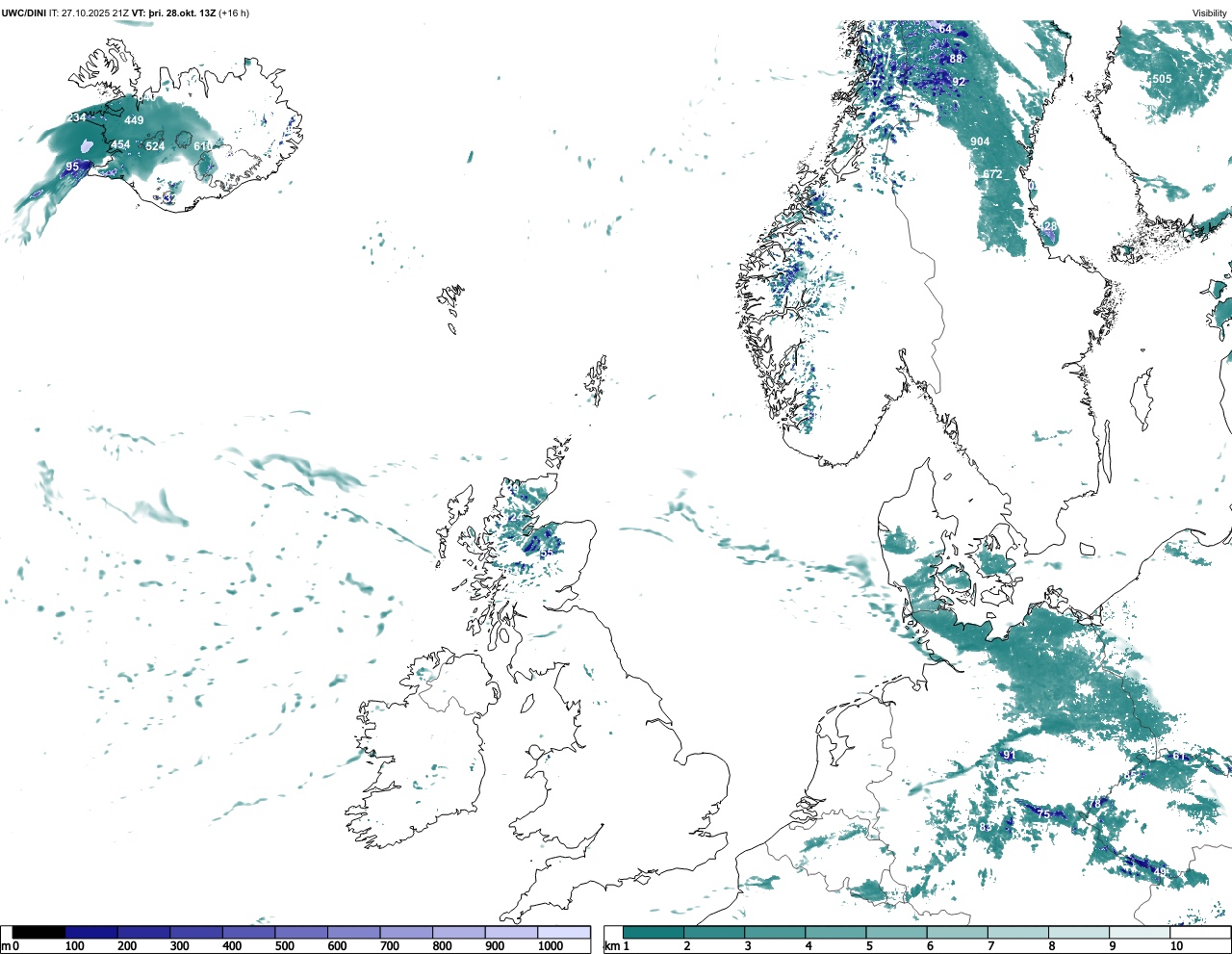Click the 4–5 km legend swatch

coord(835,932)
